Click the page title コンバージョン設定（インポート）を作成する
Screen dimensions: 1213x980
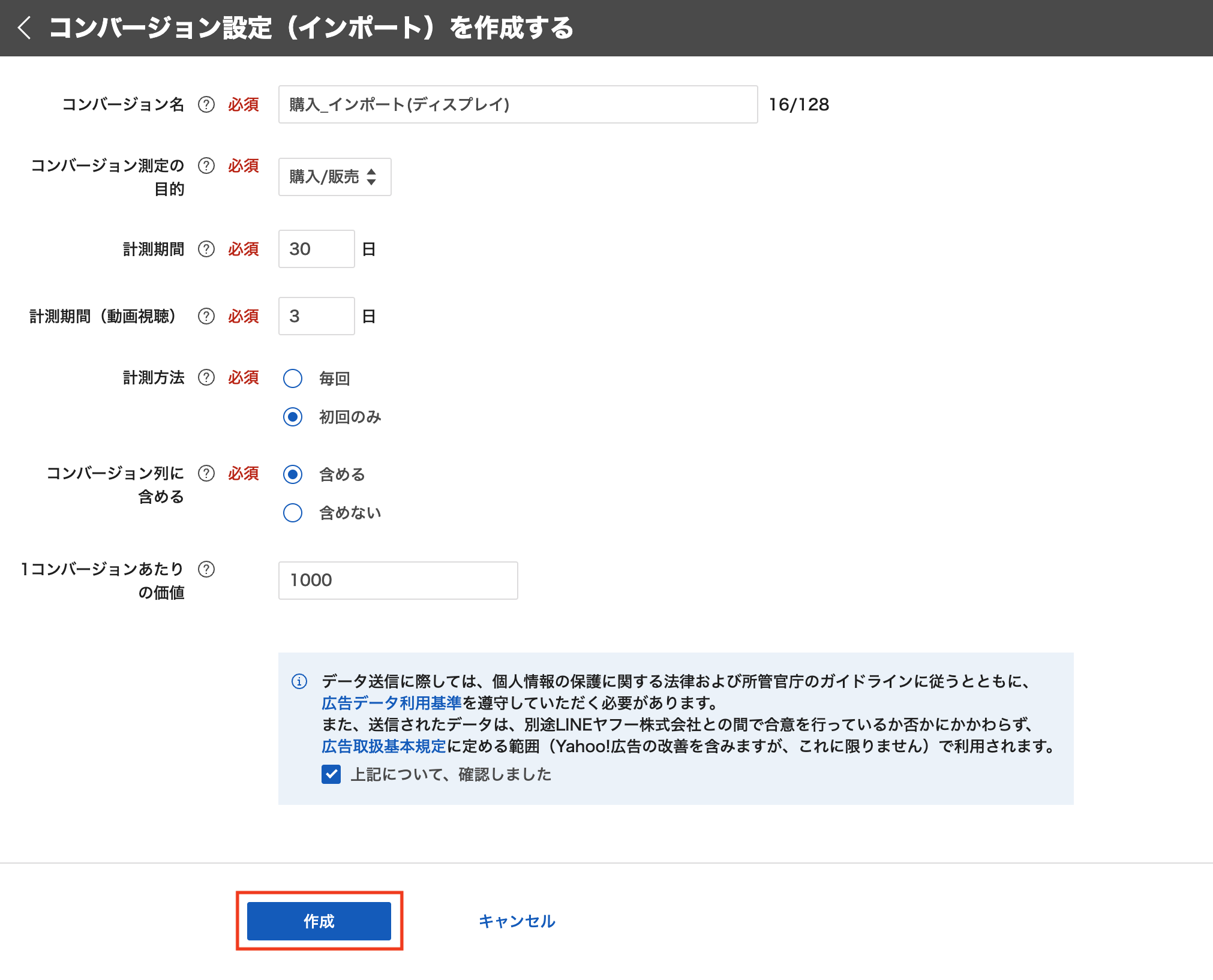(311, 28)
